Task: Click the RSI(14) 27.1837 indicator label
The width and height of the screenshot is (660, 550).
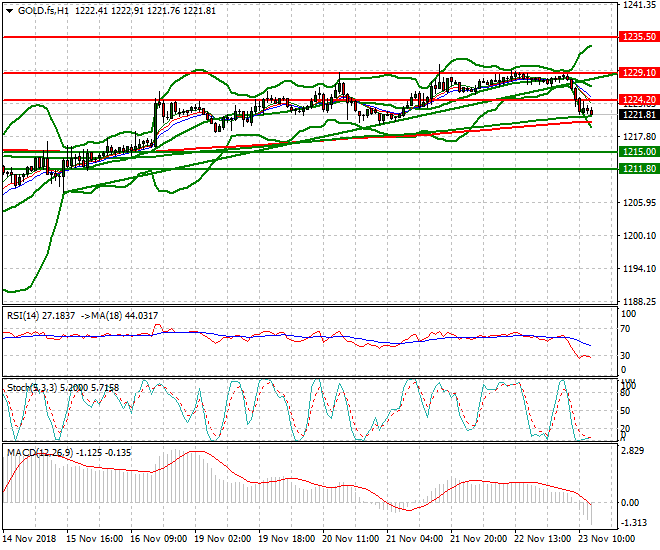Action: click(x=41, y=316)
